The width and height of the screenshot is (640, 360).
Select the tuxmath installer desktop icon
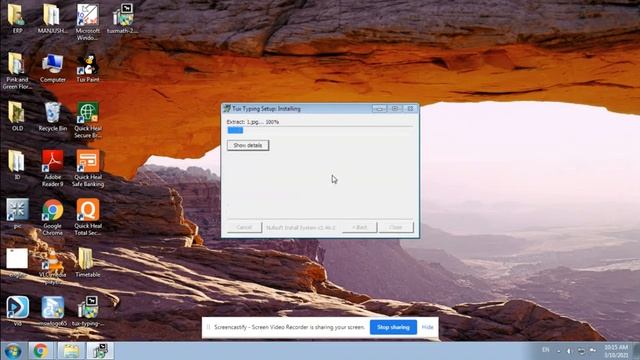pos(122,18)
